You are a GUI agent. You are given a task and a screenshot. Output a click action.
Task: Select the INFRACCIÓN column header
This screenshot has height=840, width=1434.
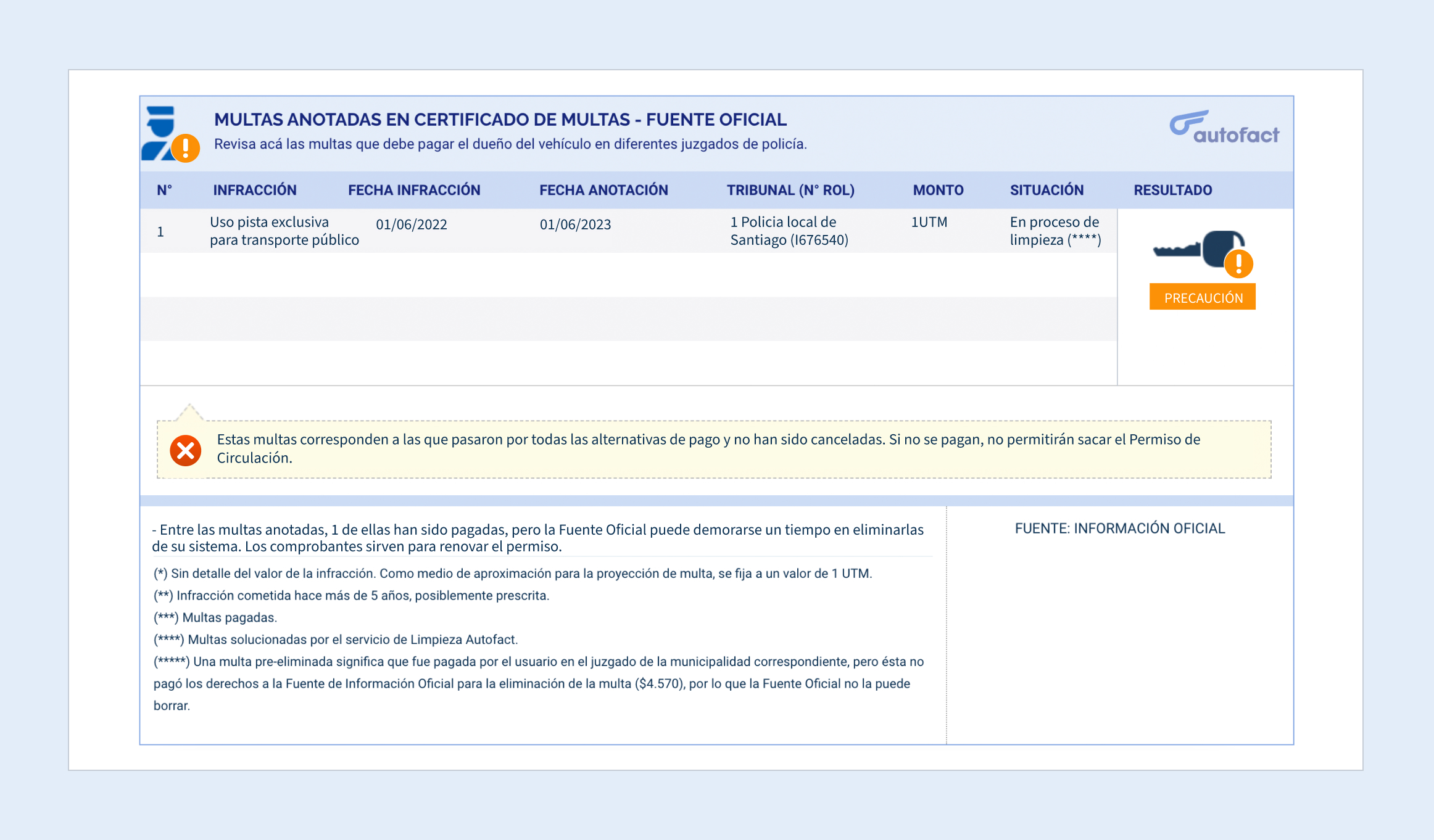click(254, 190)
